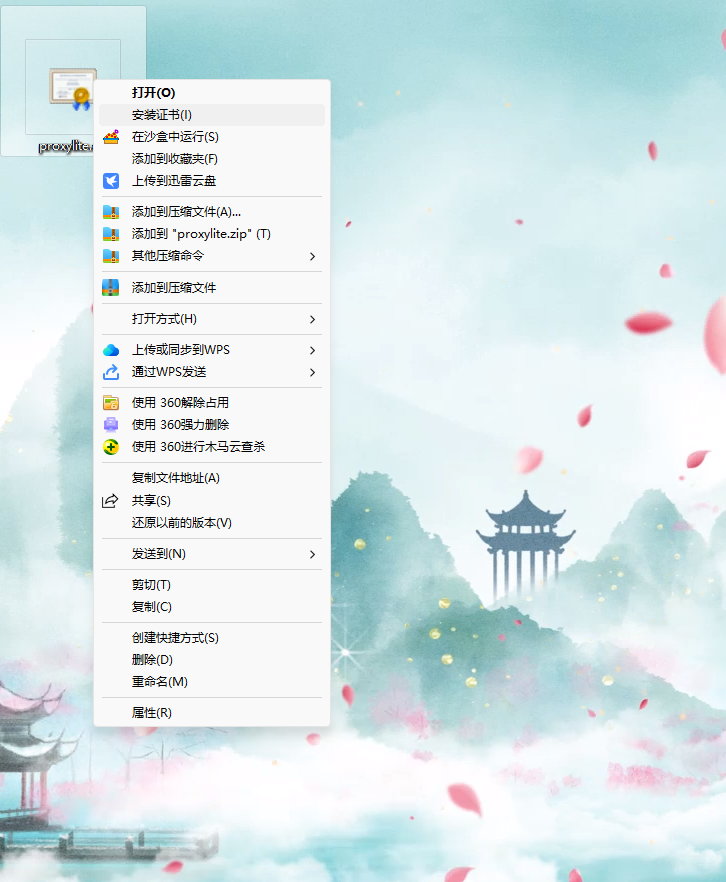
Task: Choose 打开(O) from the context menu
Action: pos(211,93)
